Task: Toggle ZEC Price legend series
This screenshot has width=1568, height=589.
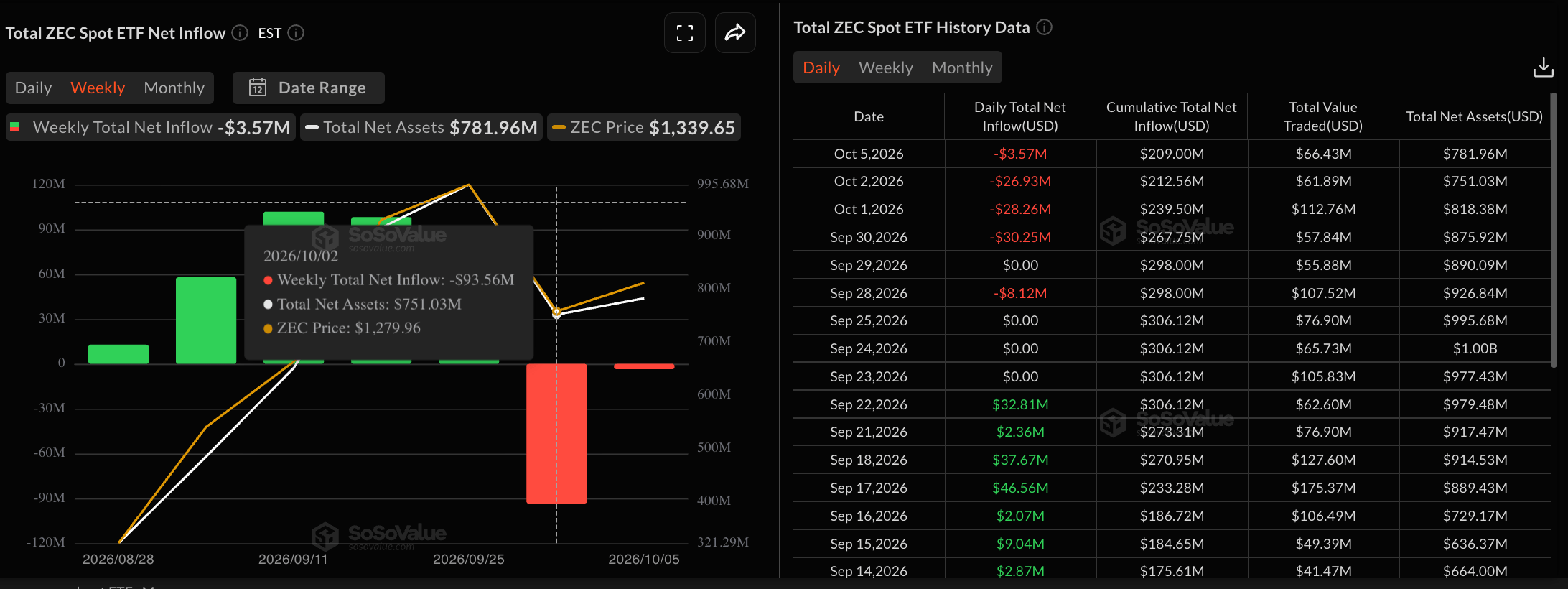Action: tap(644, 128)
